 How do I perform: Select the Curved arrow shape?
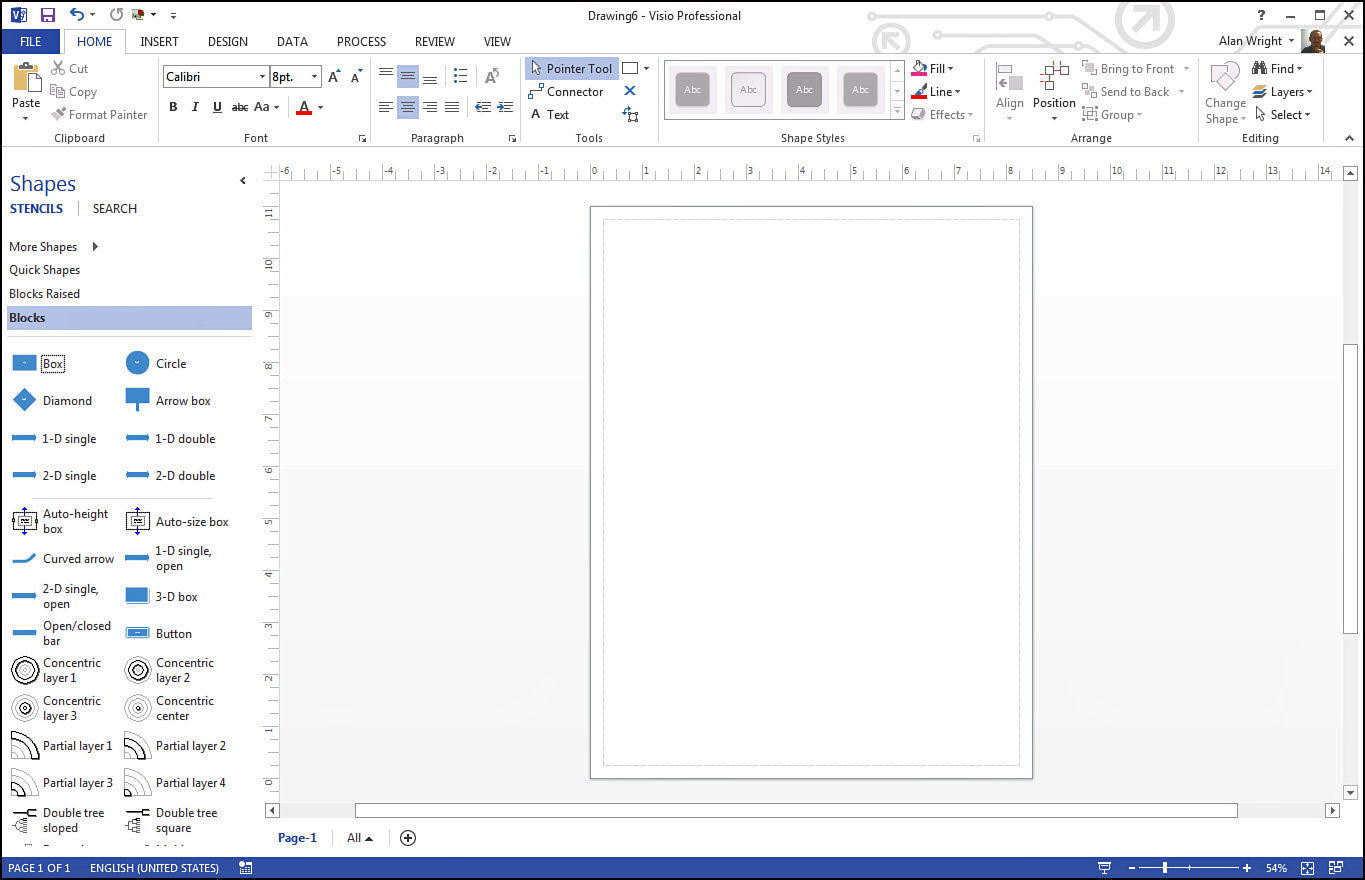(63, 559)
